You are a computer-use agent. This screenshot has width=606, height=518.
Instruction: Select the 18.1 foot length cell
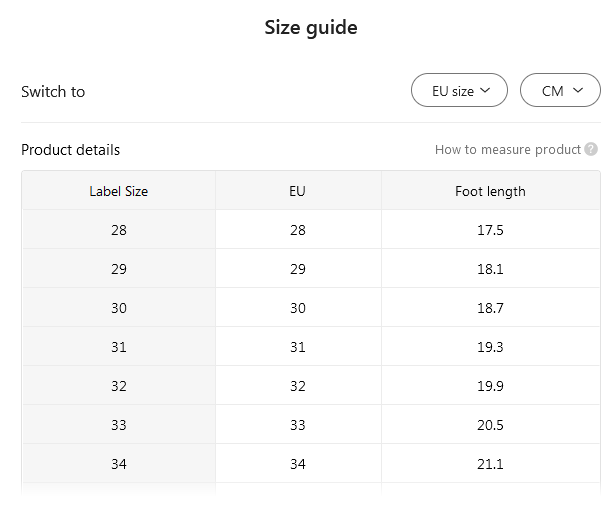point(490,269)
